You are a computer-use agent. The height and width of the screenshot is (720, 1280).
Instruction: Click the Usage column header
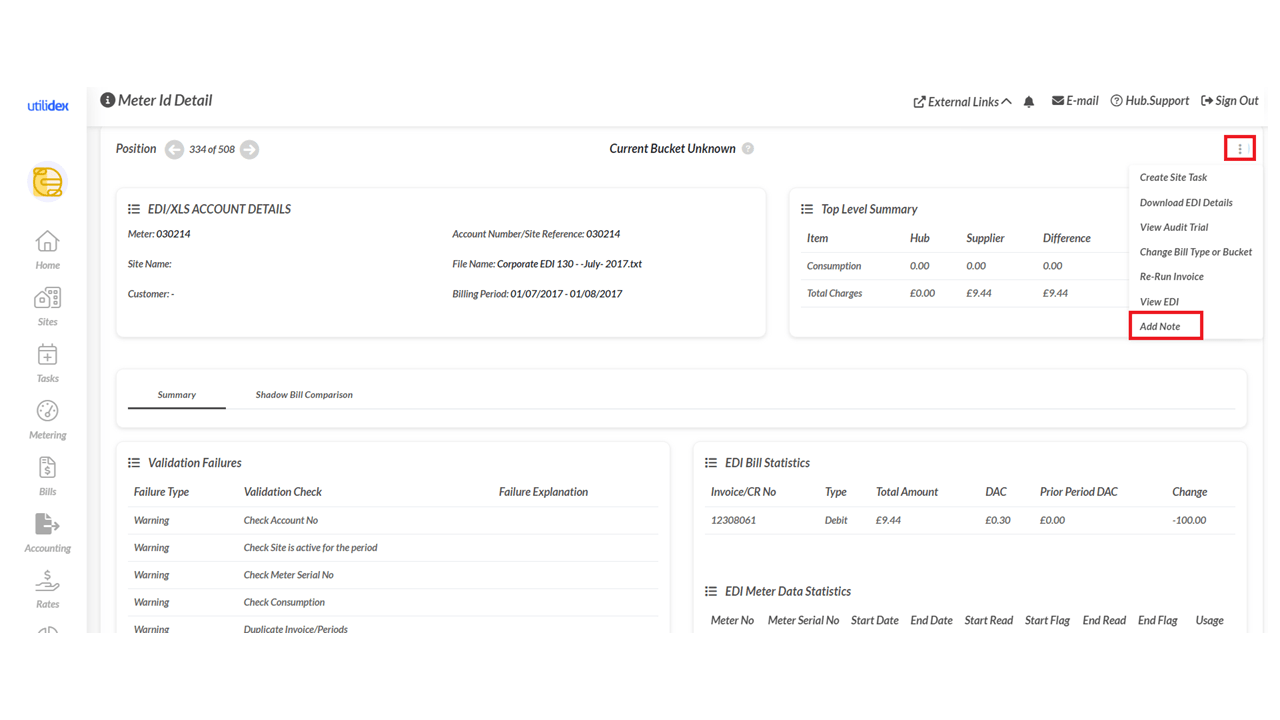(1209, 620)
